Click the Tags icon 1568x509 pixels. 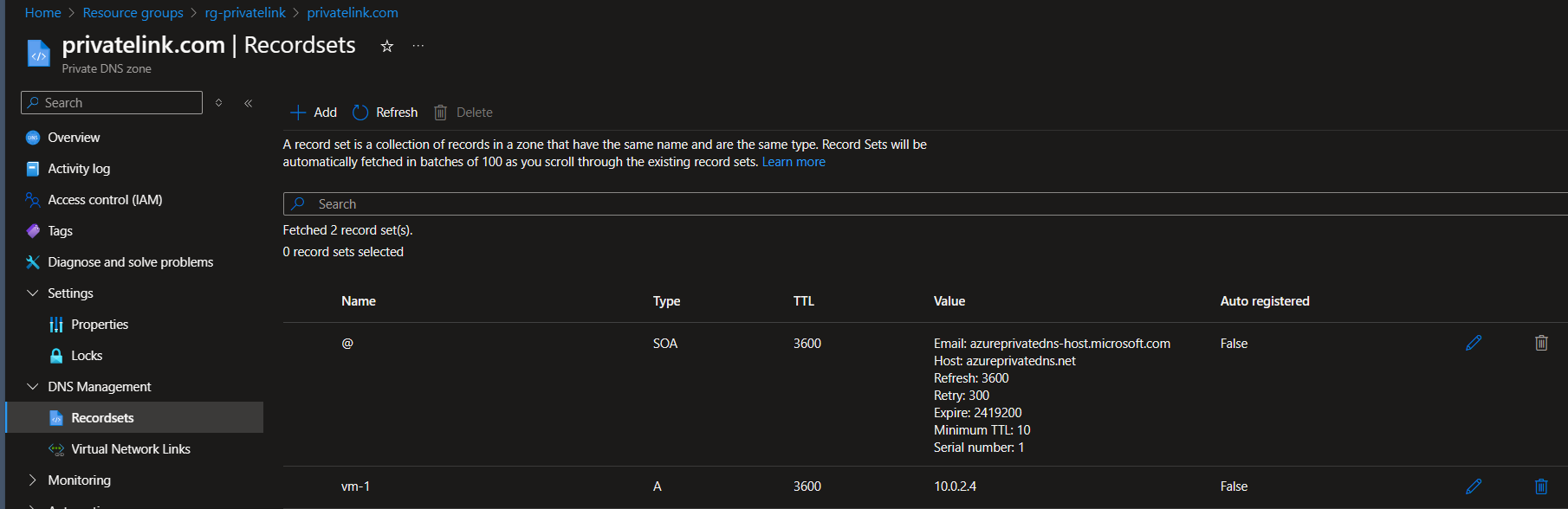[33, 231]
